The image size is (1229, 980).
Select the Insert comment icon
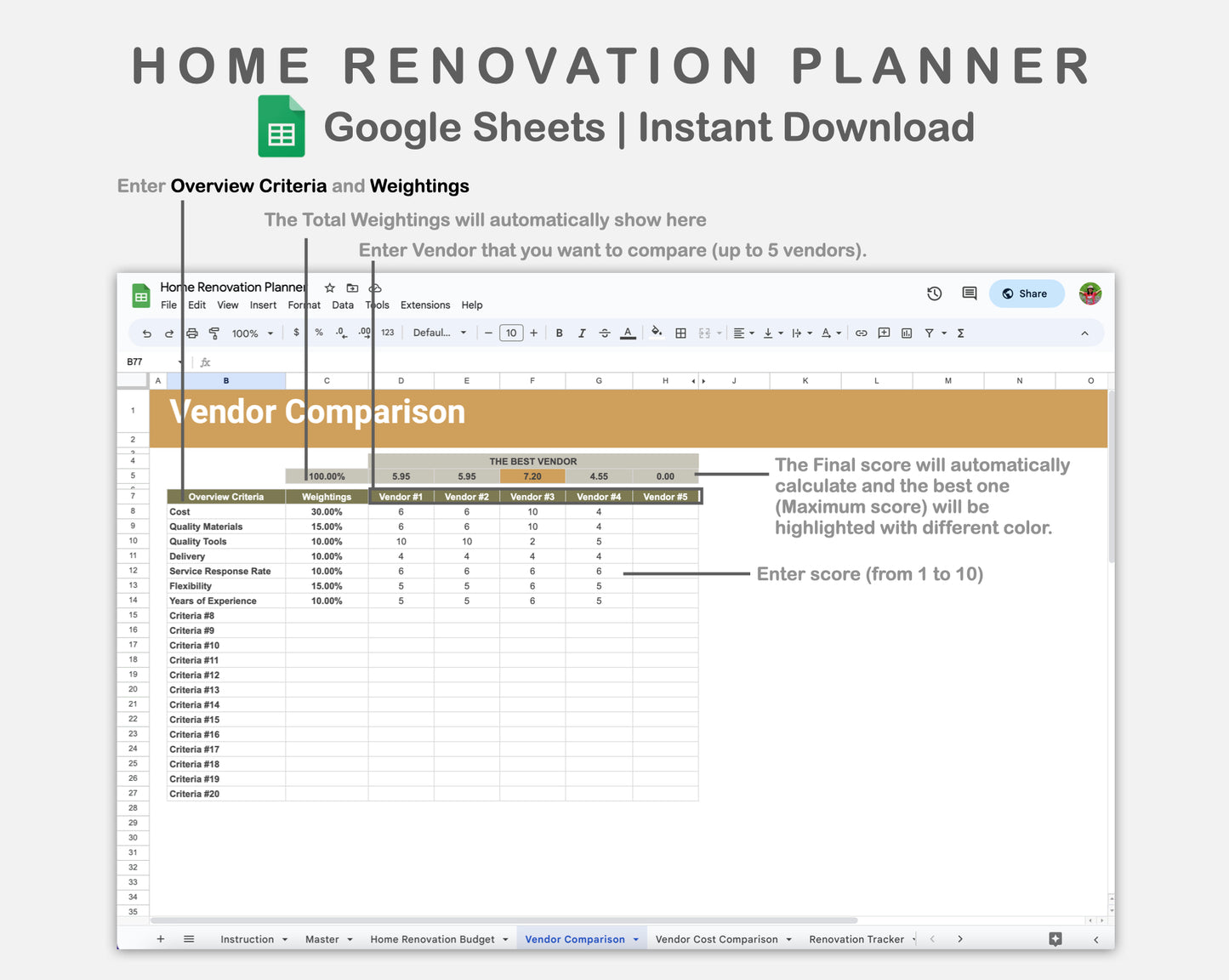[883, 333]
